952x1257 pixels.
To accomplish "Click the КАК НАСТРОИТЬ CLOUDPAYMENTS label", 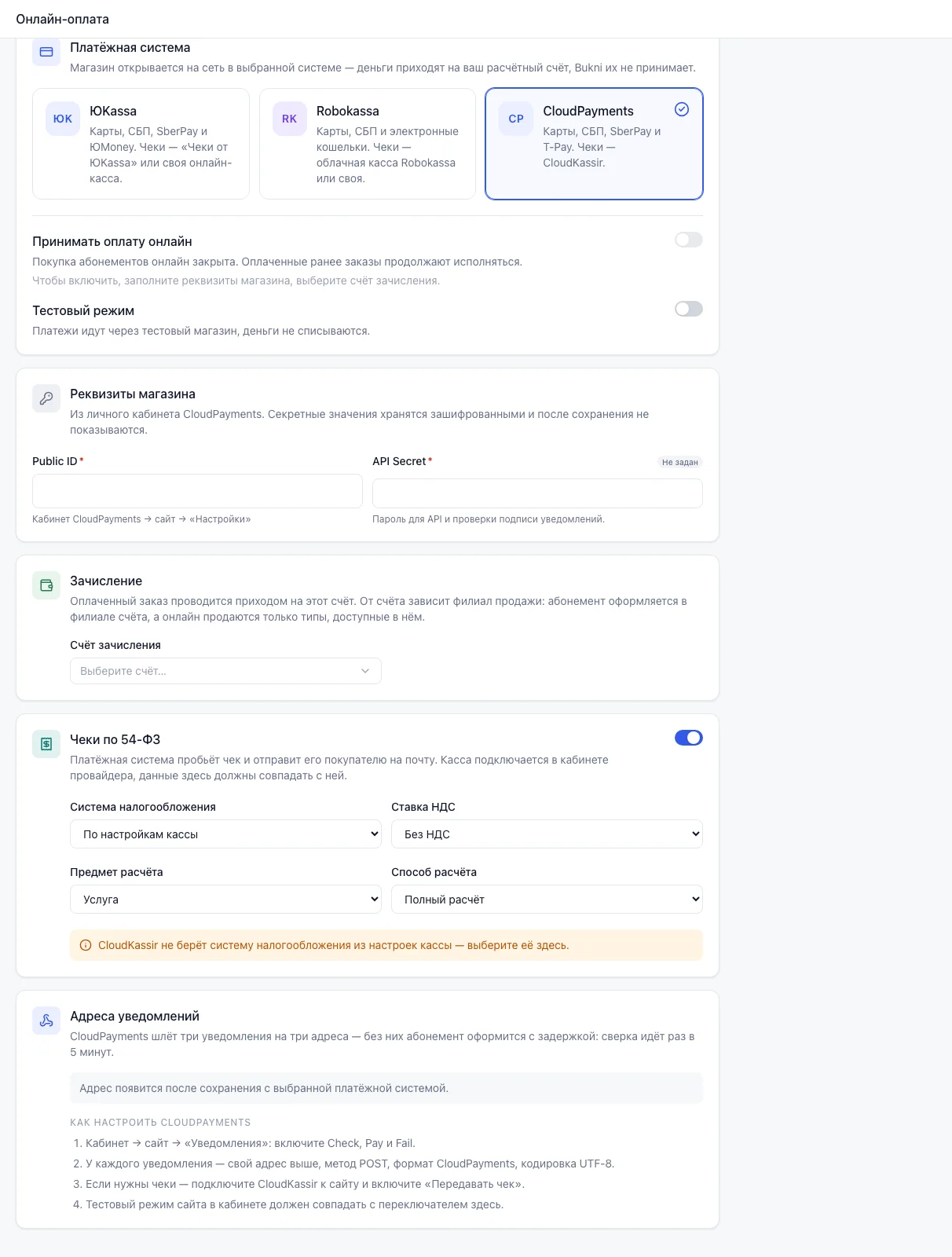I will pyautogui.click(x=160, y=1123).
